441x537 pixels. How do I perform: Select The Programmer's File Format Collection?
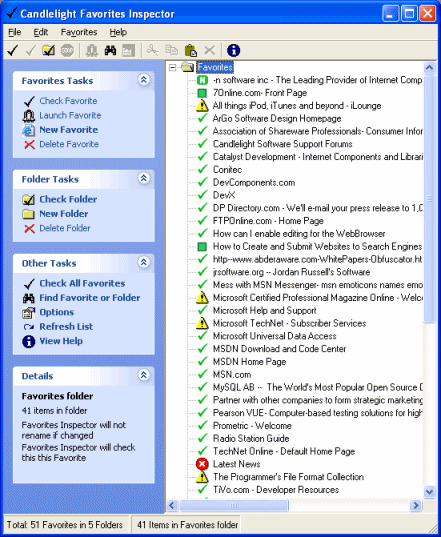pos(288,477)
